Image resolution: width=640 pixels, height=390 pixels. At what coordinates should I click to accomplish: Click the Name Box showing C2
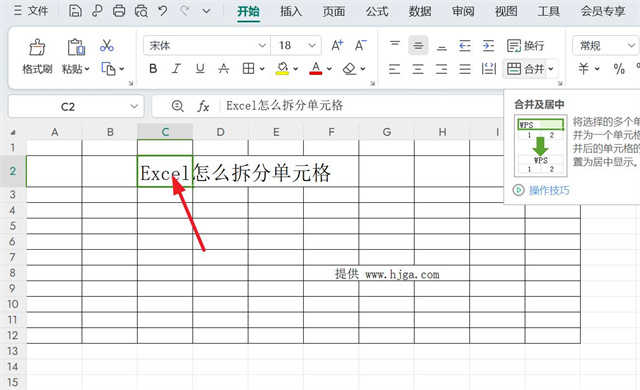coord(76,107)
